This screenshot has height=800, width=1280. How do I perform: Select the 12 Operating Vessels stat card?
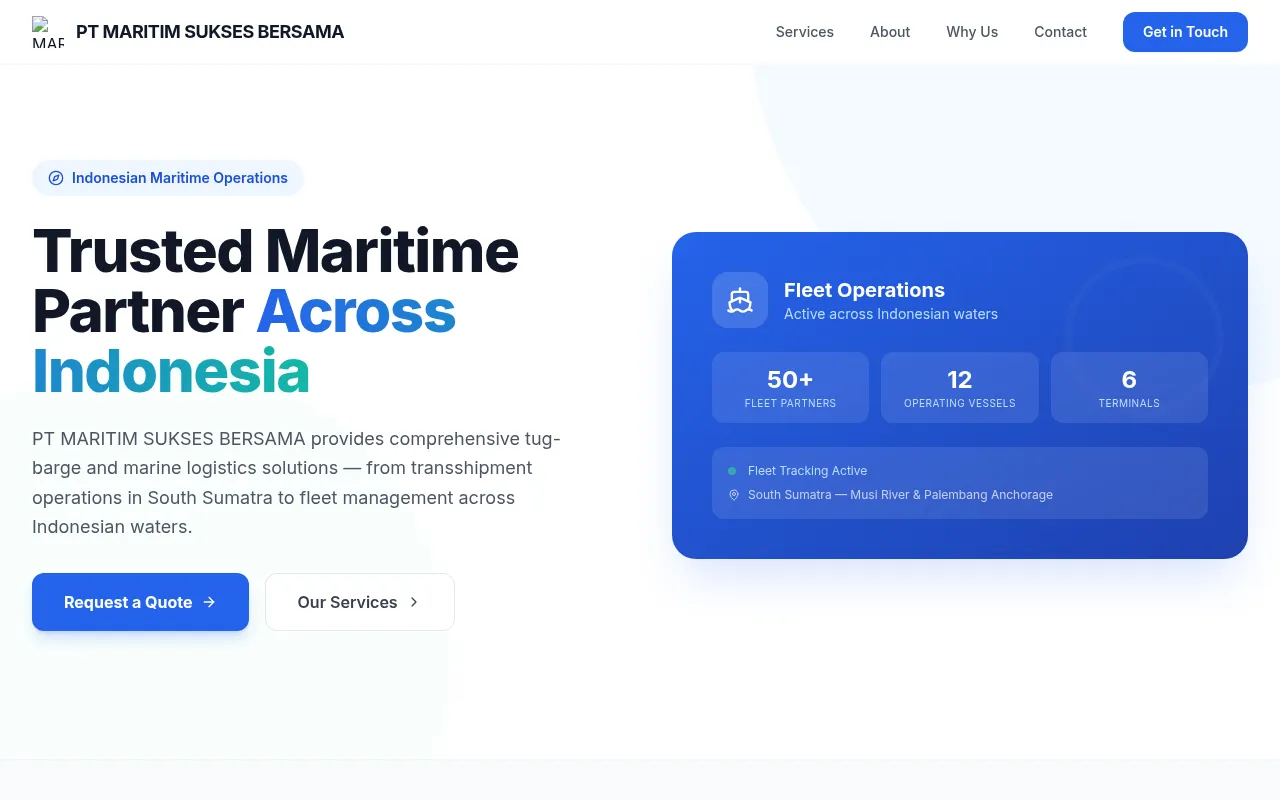(x=960, y=387)
